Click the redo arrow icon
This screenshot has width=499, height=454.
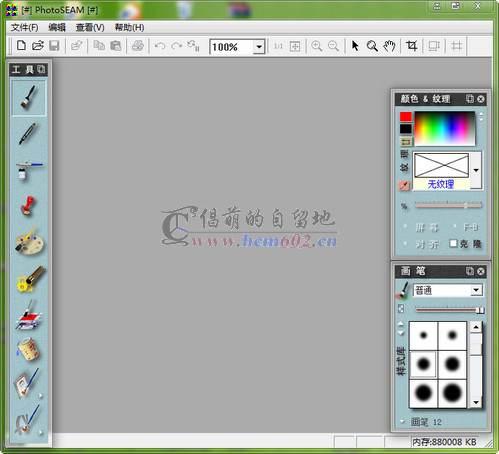point(176,46)
